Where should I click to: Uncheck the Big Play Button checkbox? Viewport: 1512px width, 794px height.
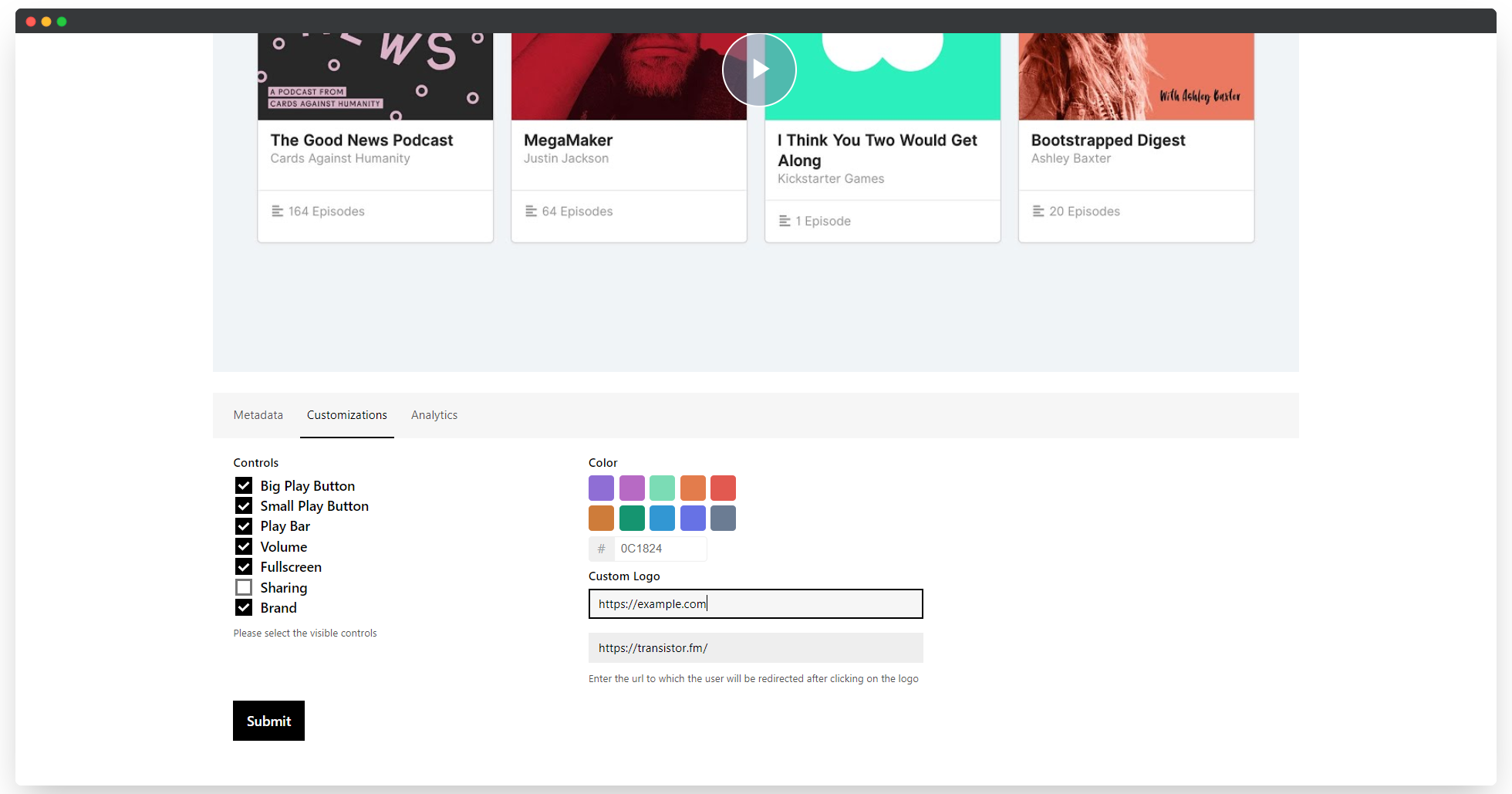pos(244,485)
